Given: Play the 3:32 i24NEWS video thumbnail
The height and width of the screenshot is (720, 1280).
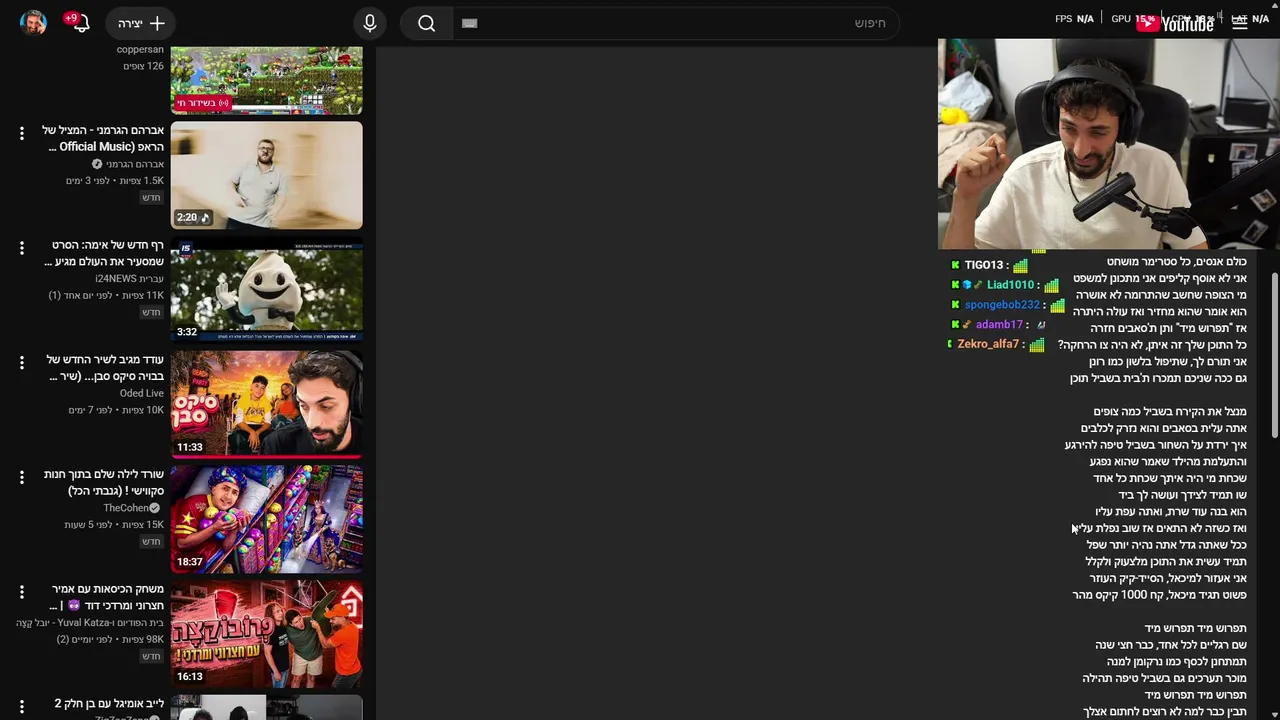Looking at the screenshot, I should pos(266,291).
